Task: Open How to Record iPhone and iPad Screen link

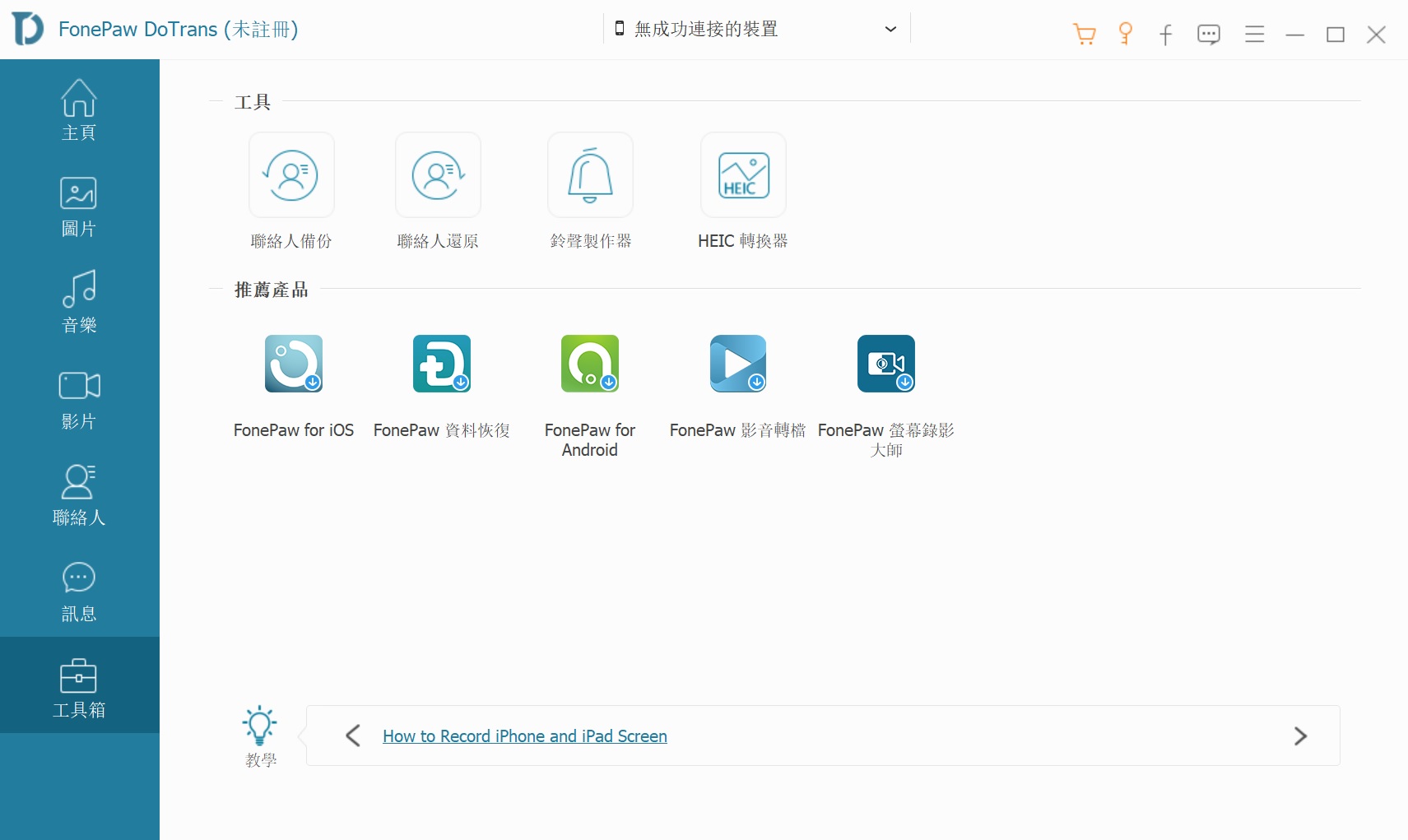Action: 525,736
